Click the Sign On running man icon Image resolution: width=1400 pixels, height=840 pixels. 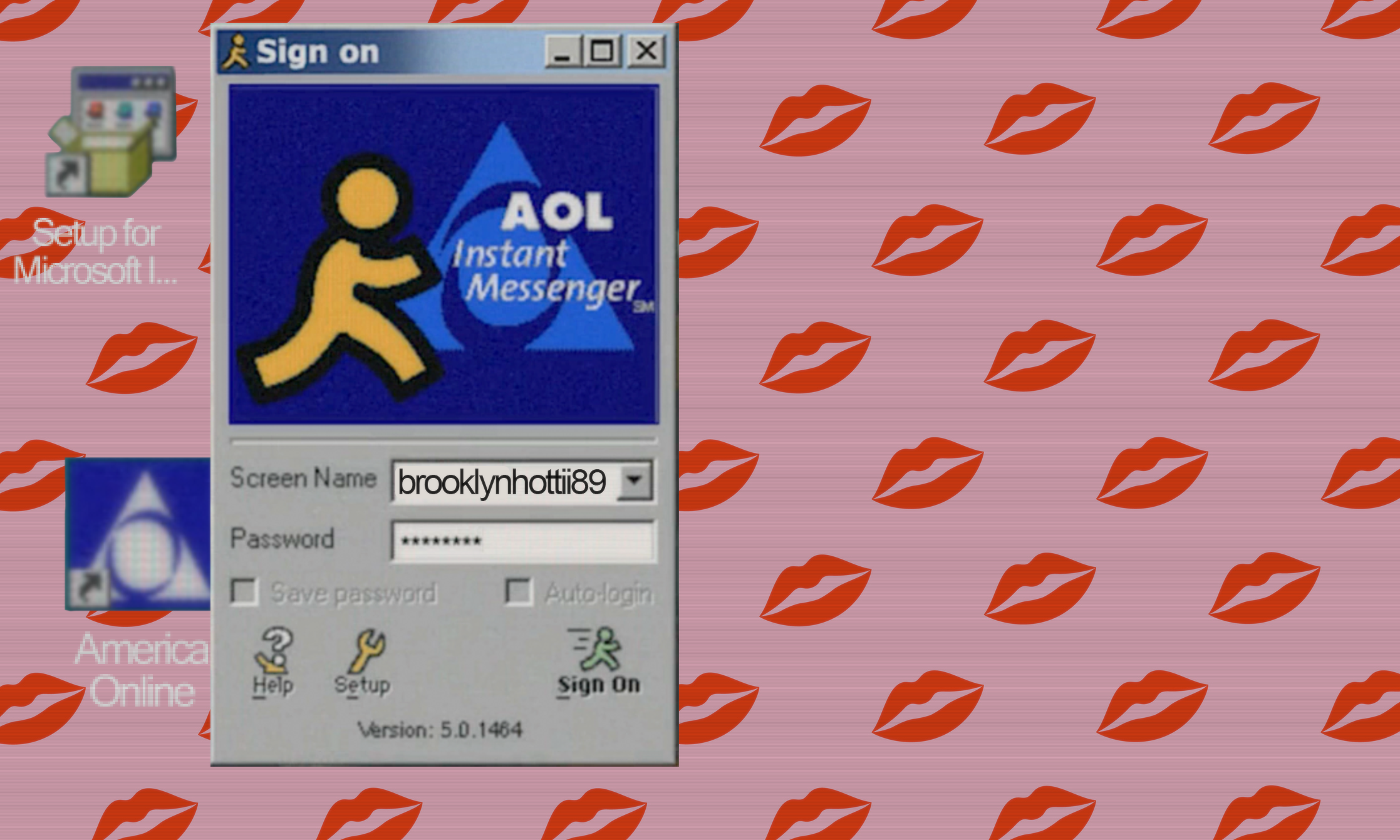pyautogui.click(x=599, y=650)
